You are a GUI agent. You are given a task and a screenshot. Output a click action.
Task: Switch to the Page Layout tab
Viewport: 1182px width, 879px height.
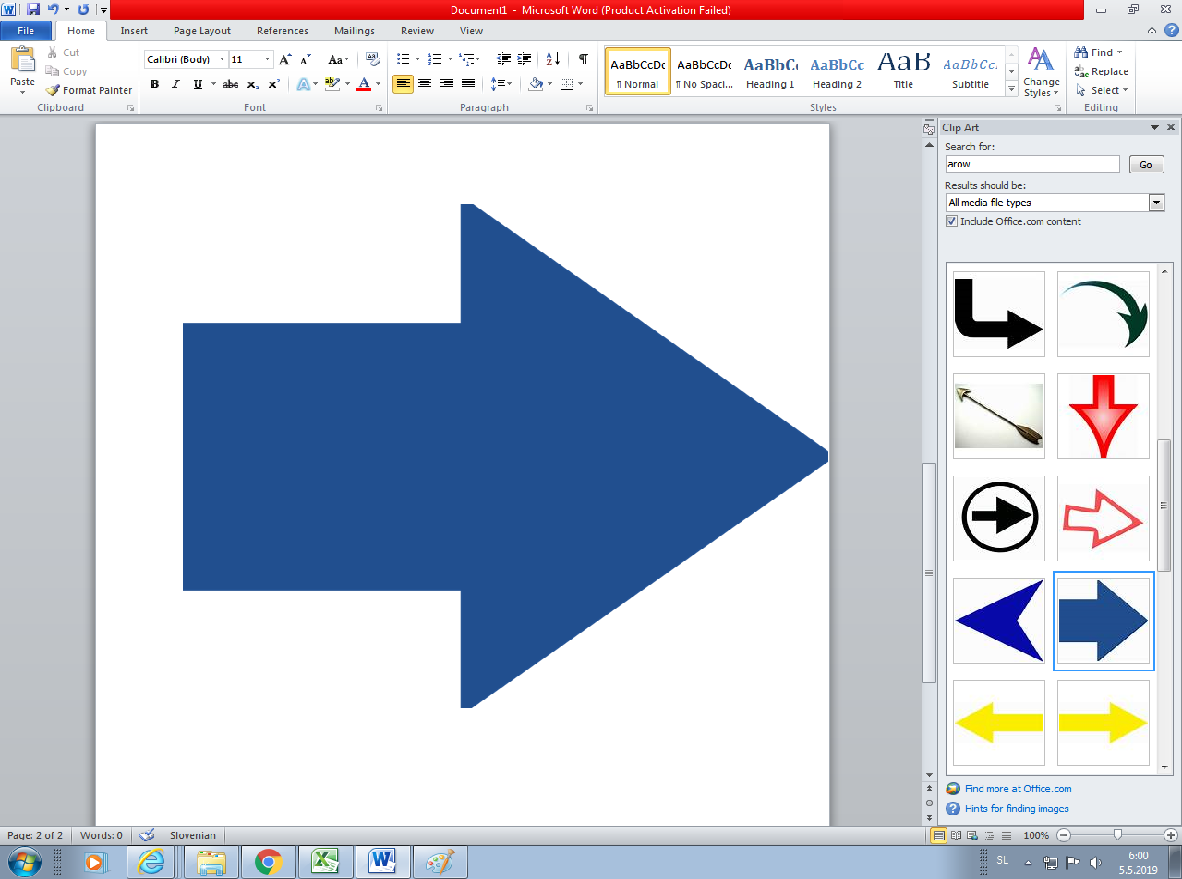point(201,31)
